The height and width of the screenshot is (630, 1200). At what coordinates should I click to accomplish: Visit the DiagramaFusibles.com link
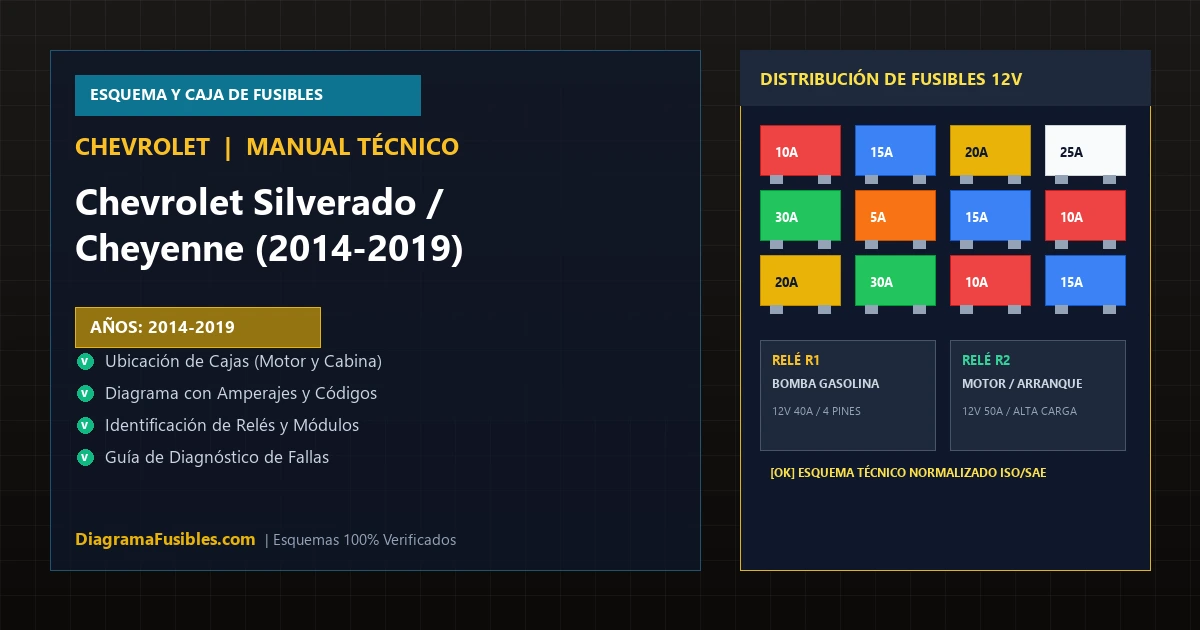point(165,539)
